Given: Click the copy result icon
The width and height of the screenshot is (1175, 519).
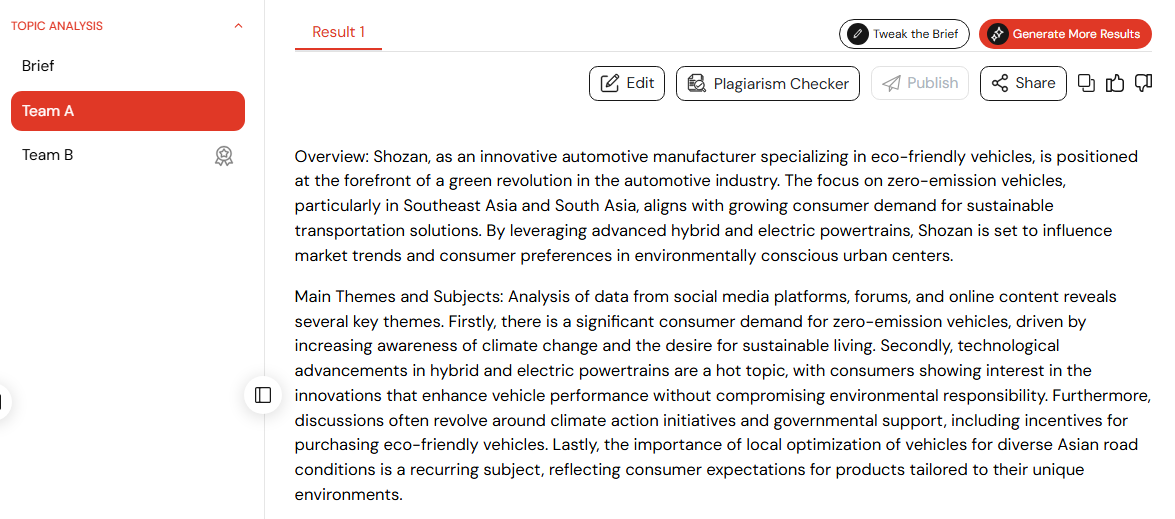Looking at the screenshot, I should click(1086, 83).
